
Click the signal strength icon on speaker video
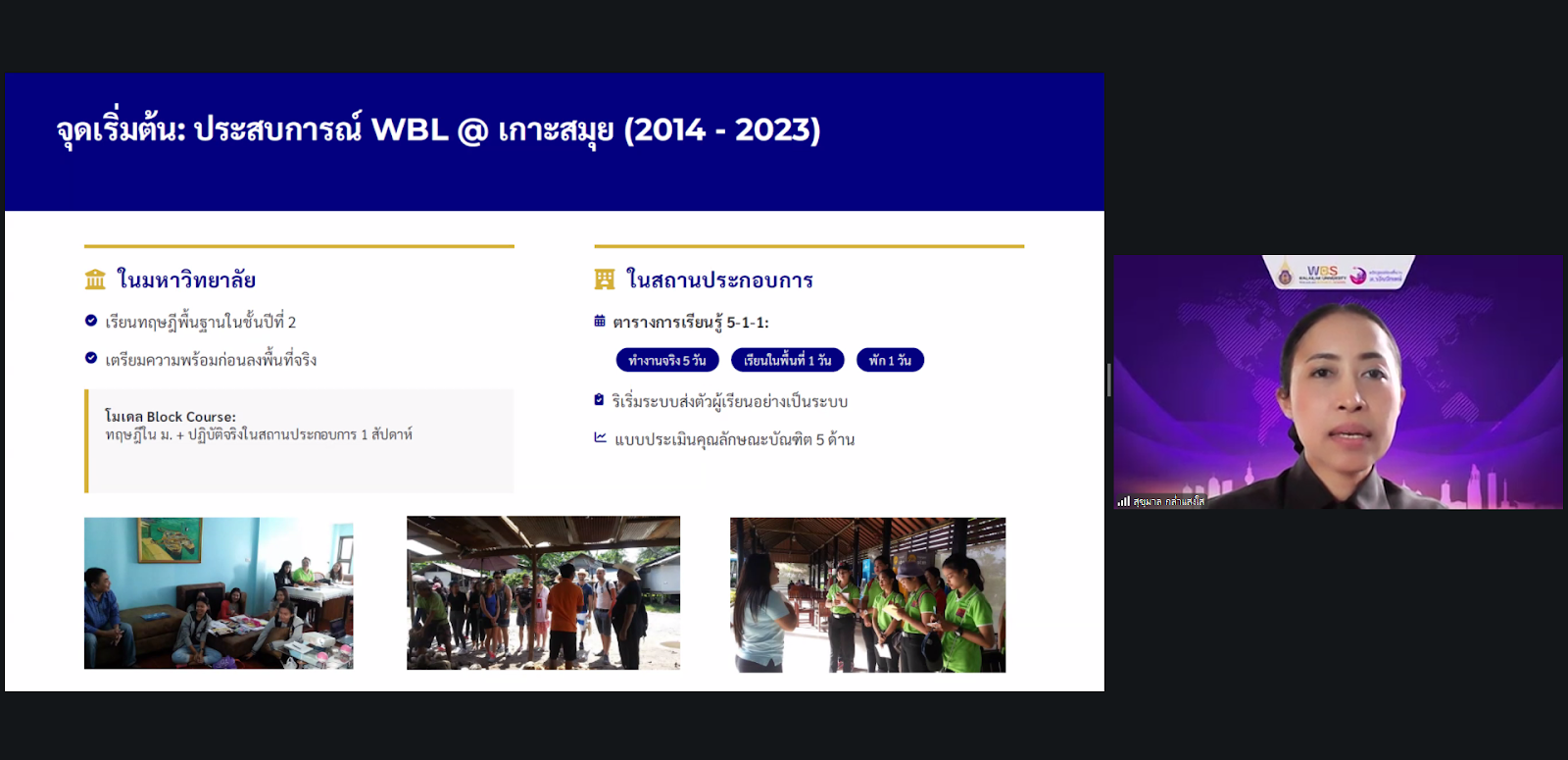coord(1123,501)
